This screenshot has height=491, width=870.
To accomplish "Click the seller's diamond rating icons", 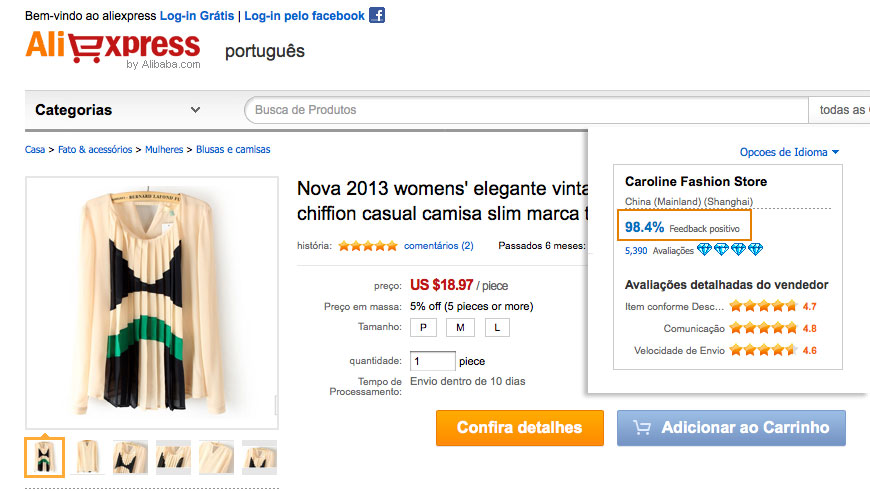I will click(729, 249).
